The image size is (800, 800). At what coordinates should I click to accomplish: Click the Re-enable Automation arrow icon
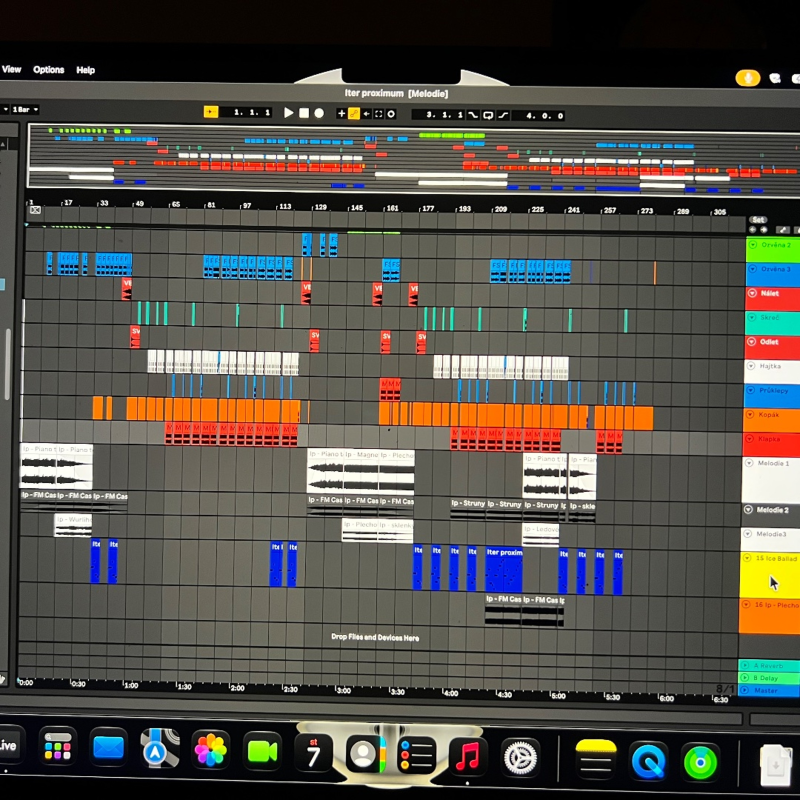point(366,114)
